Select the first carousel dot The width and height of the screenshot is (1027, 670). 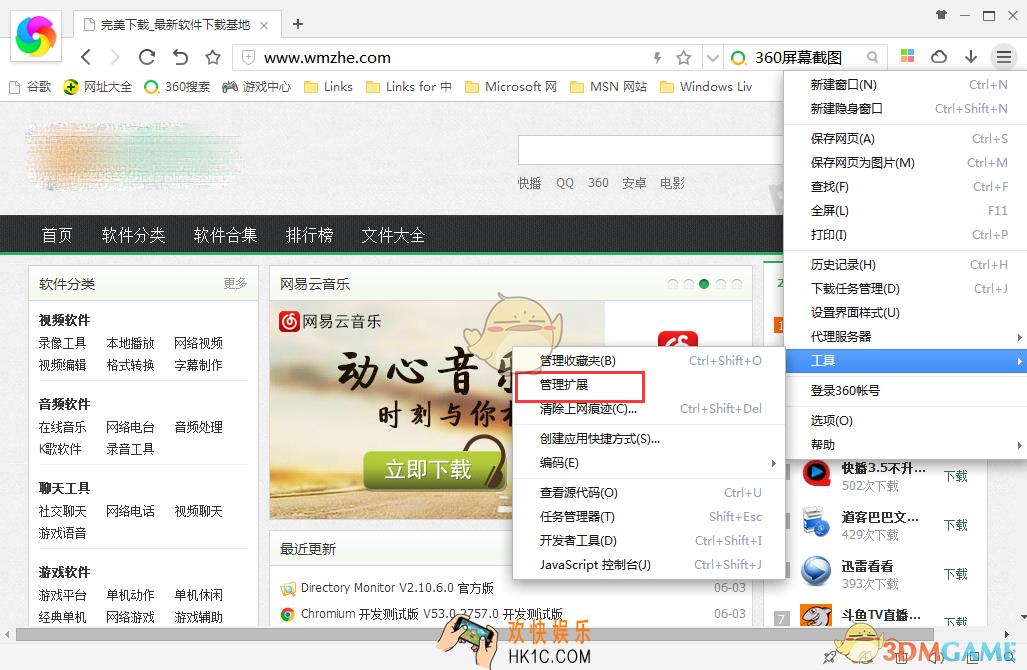coord(673,284)
